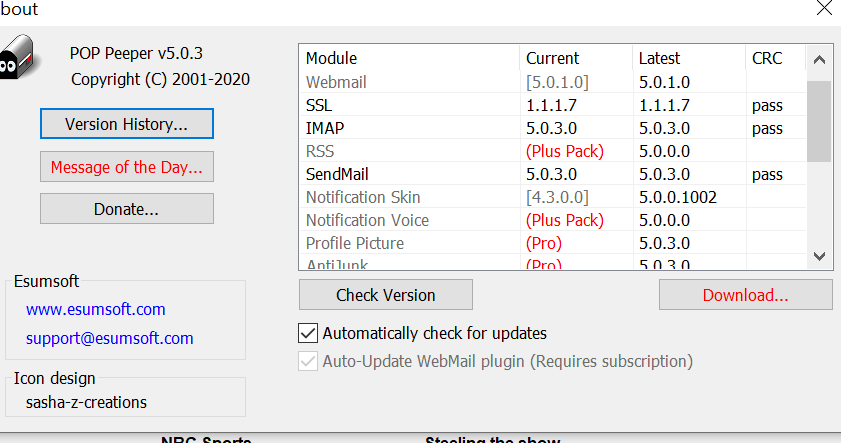Select the Webmail module row
The height and width of the screenshot is (443, 841).
pyautogui.click(x=552, y=82)
